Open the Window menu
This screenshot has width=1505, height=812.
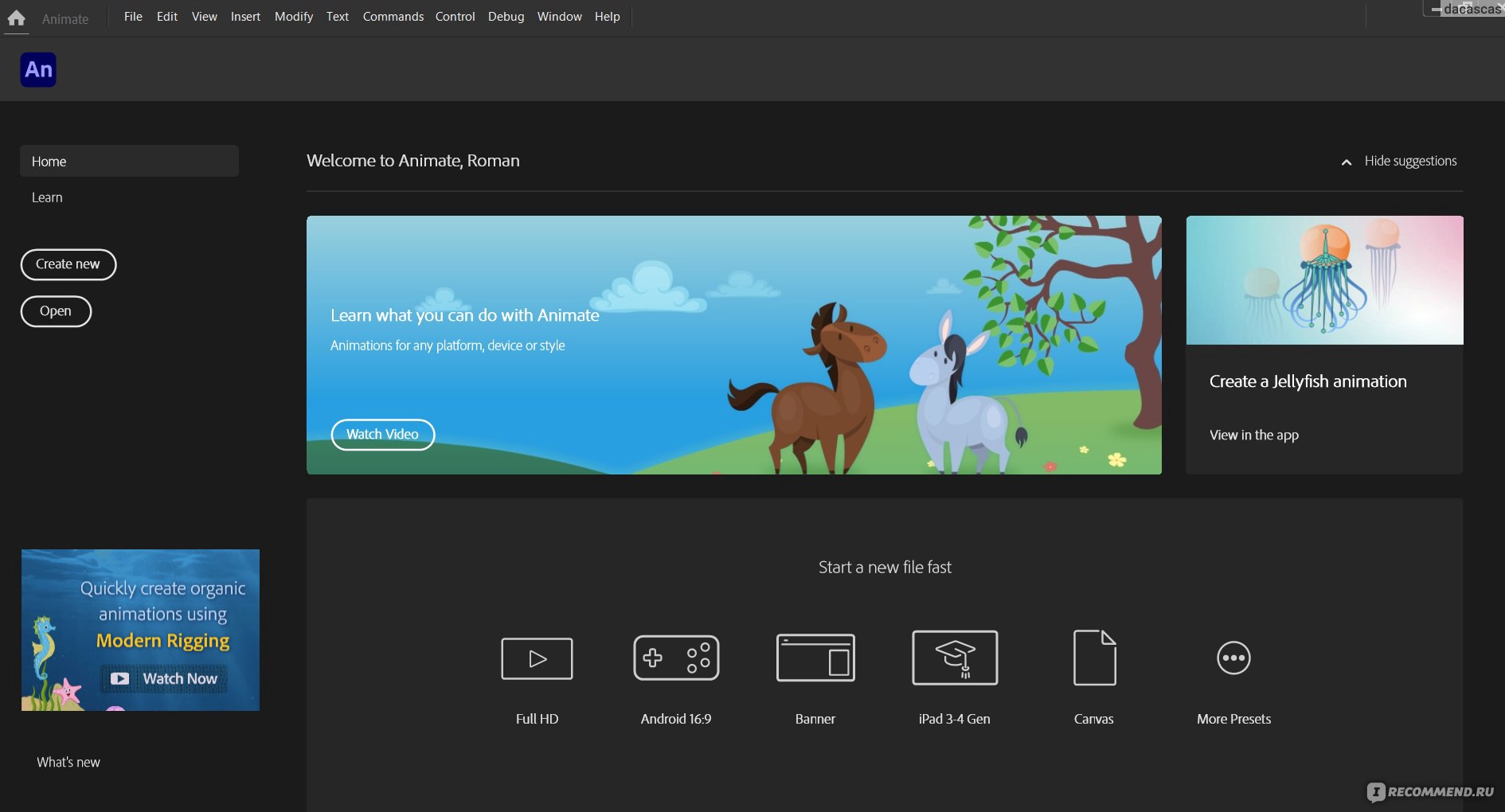pyautogui.click(x=560, y=17)
